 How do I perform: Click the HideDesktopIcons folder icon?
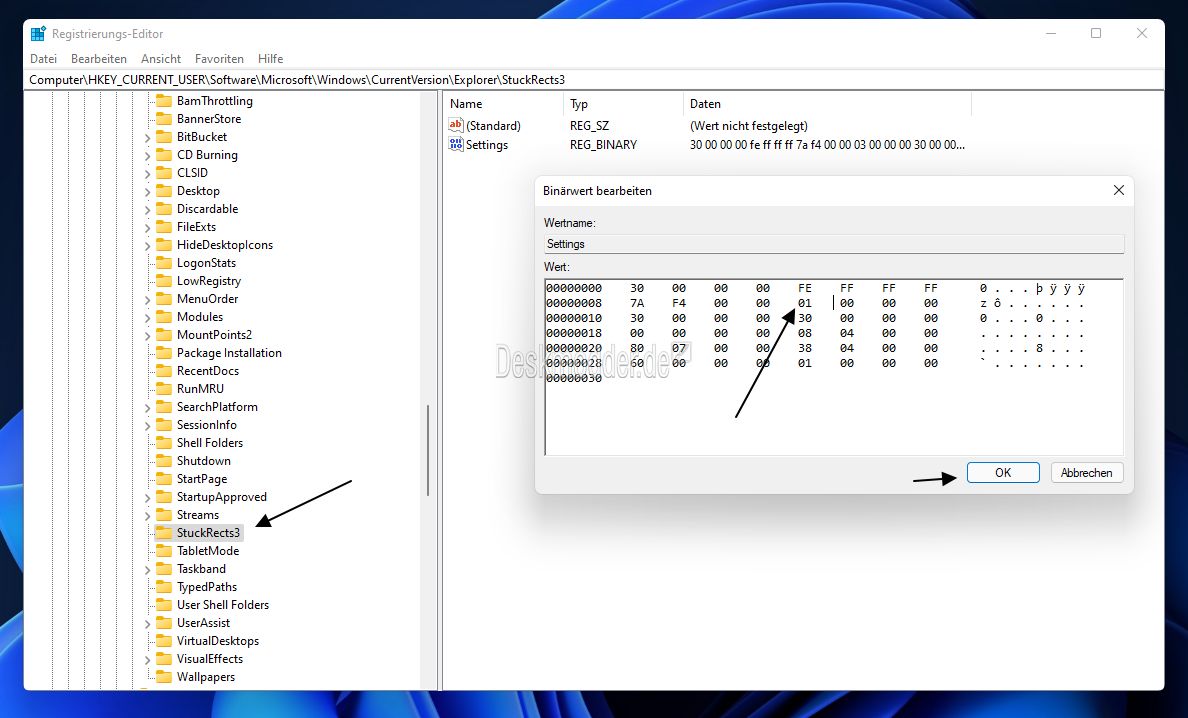click(164, 245)
